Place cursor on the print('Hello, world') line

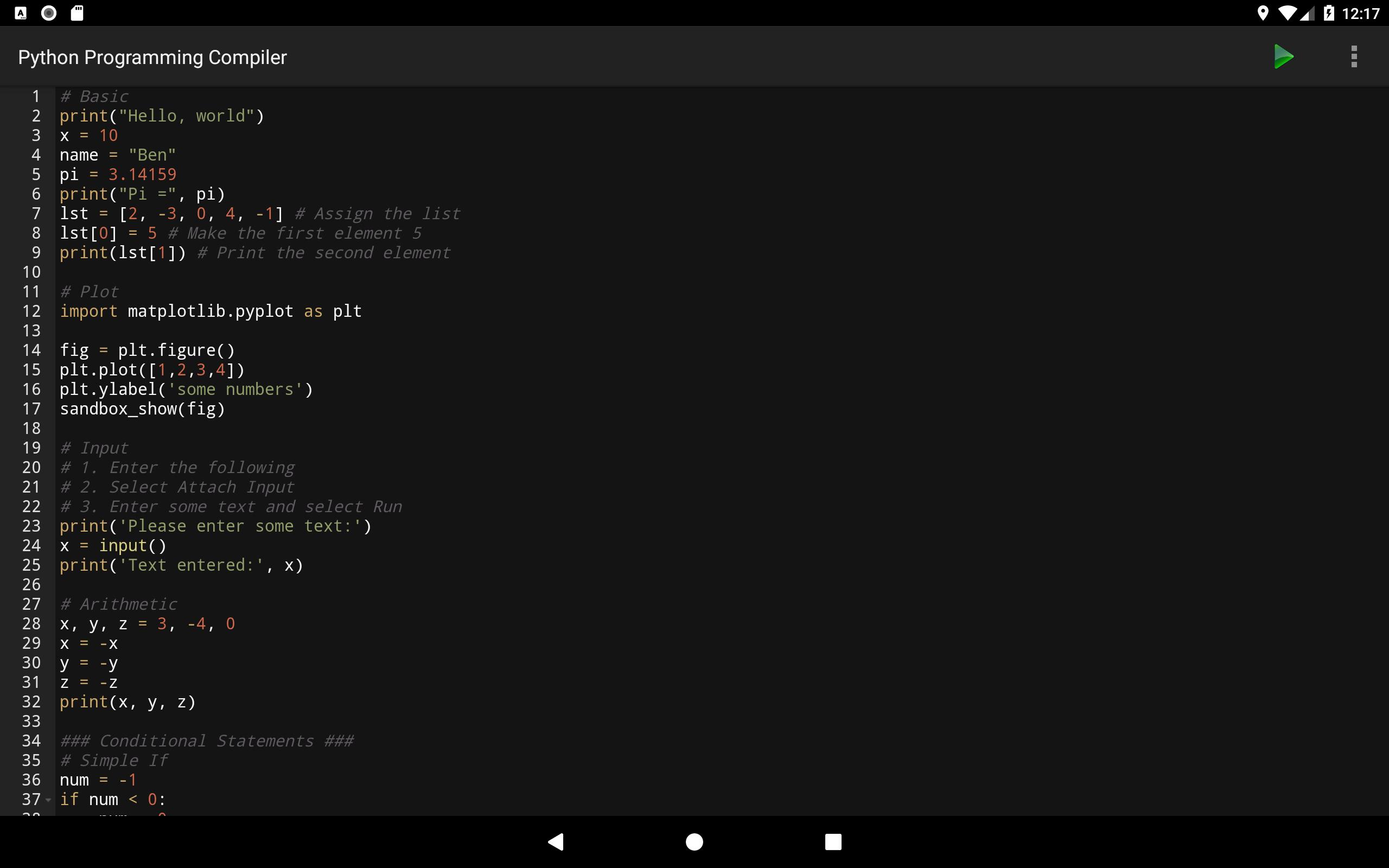click(161, 116)
